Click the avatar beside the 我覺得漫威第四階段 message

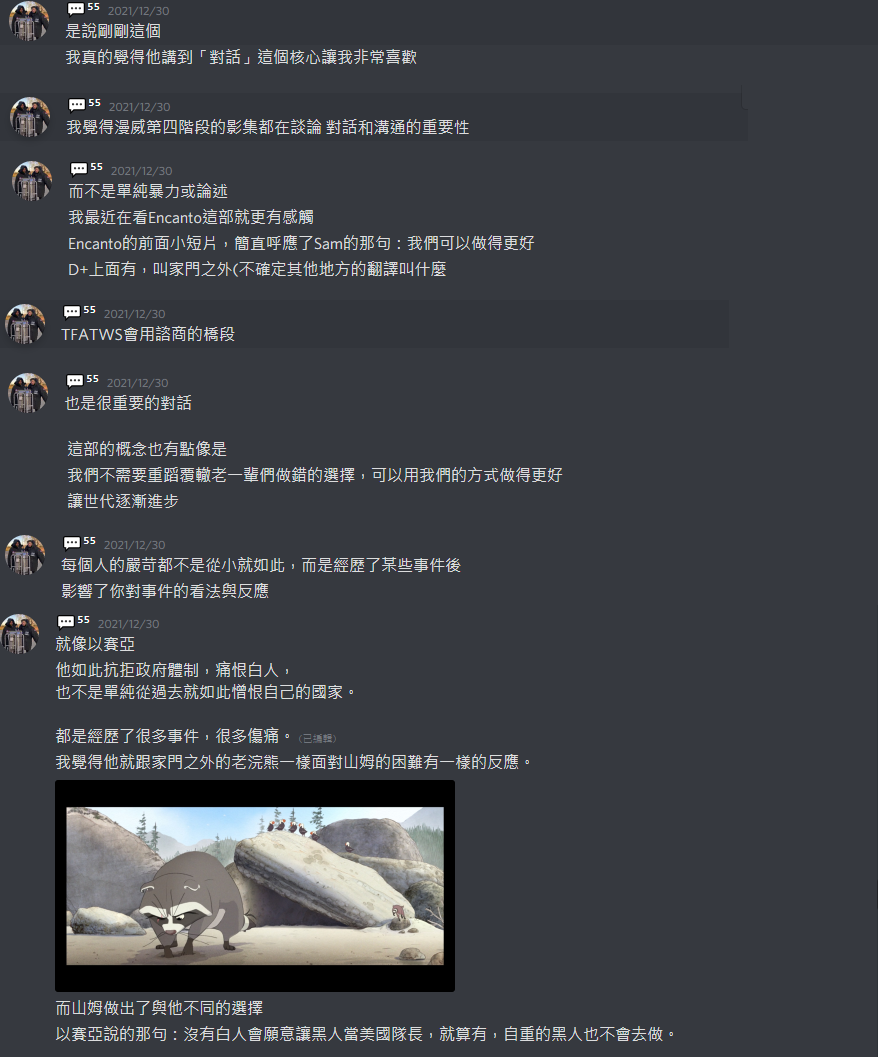click(x=30, y=117)
